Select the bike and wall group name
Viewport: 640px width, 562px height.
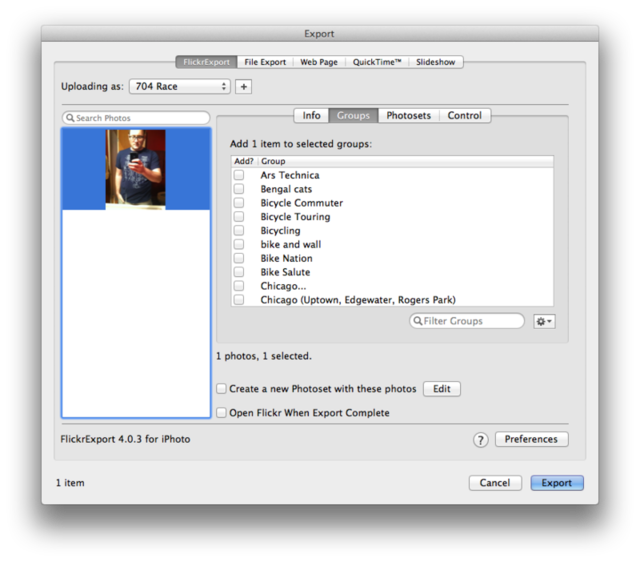pyautogui.click(x=291, y=244)
